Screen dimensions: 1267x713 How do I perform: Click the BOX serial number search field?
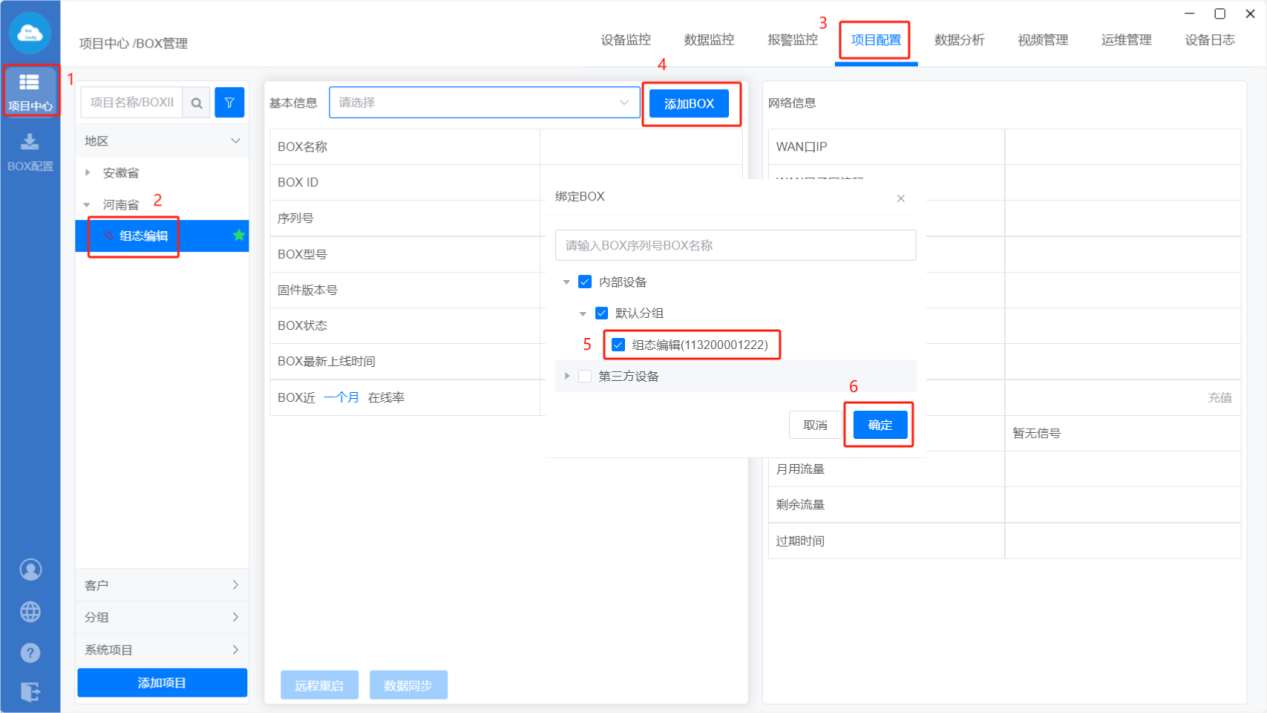pyautogui.click(x=735, y=245)
